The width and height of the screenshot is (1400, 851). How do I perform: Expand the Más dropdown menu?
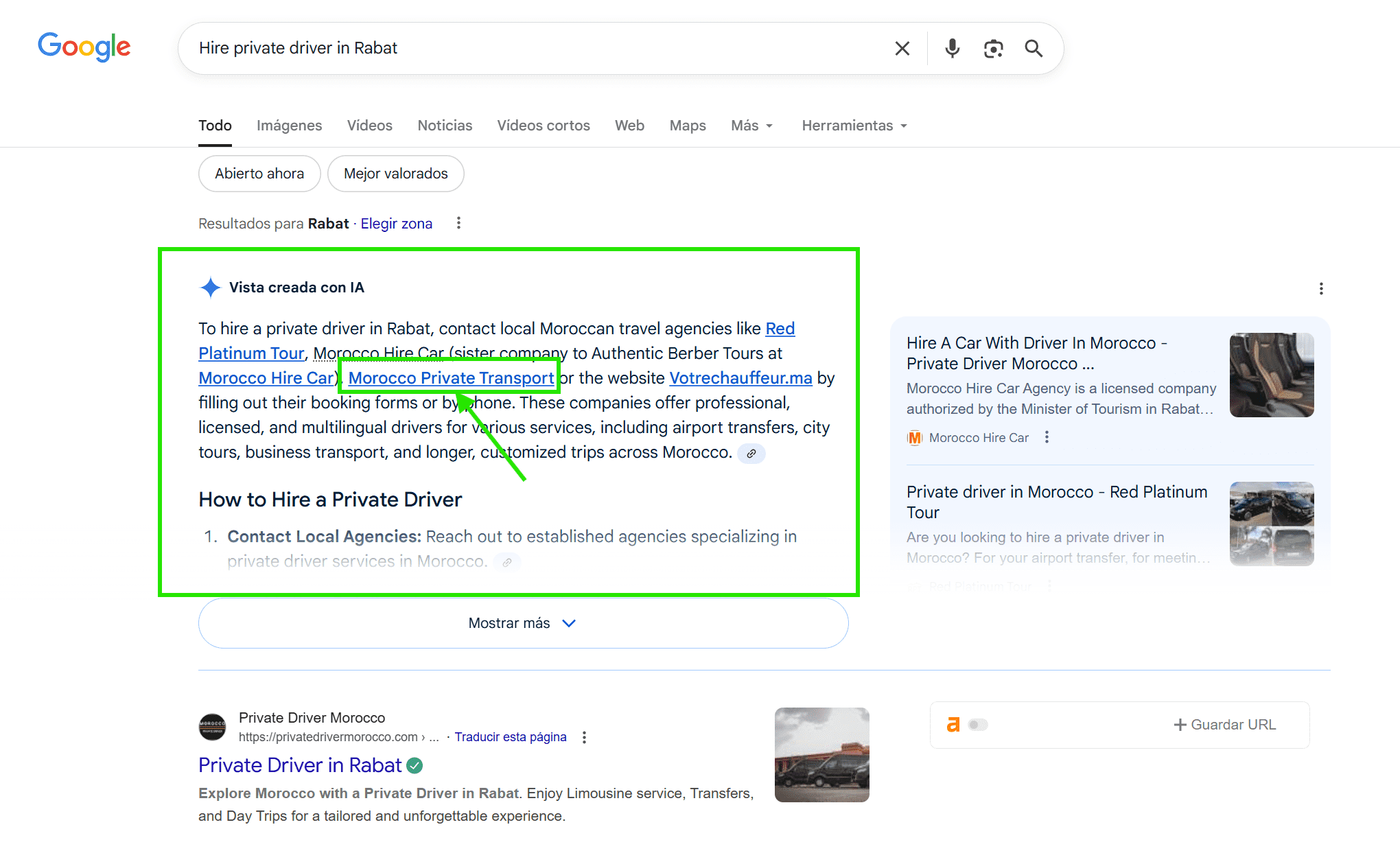click(751, 126)
